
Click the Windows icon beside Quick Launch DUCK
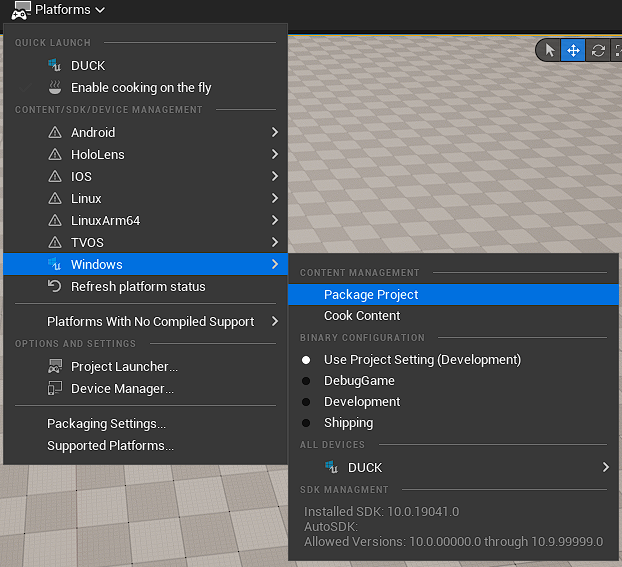54,65
